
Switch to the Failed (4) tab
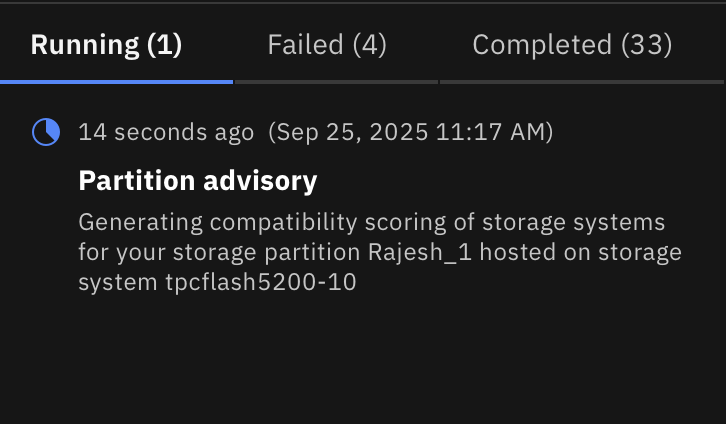326,45
